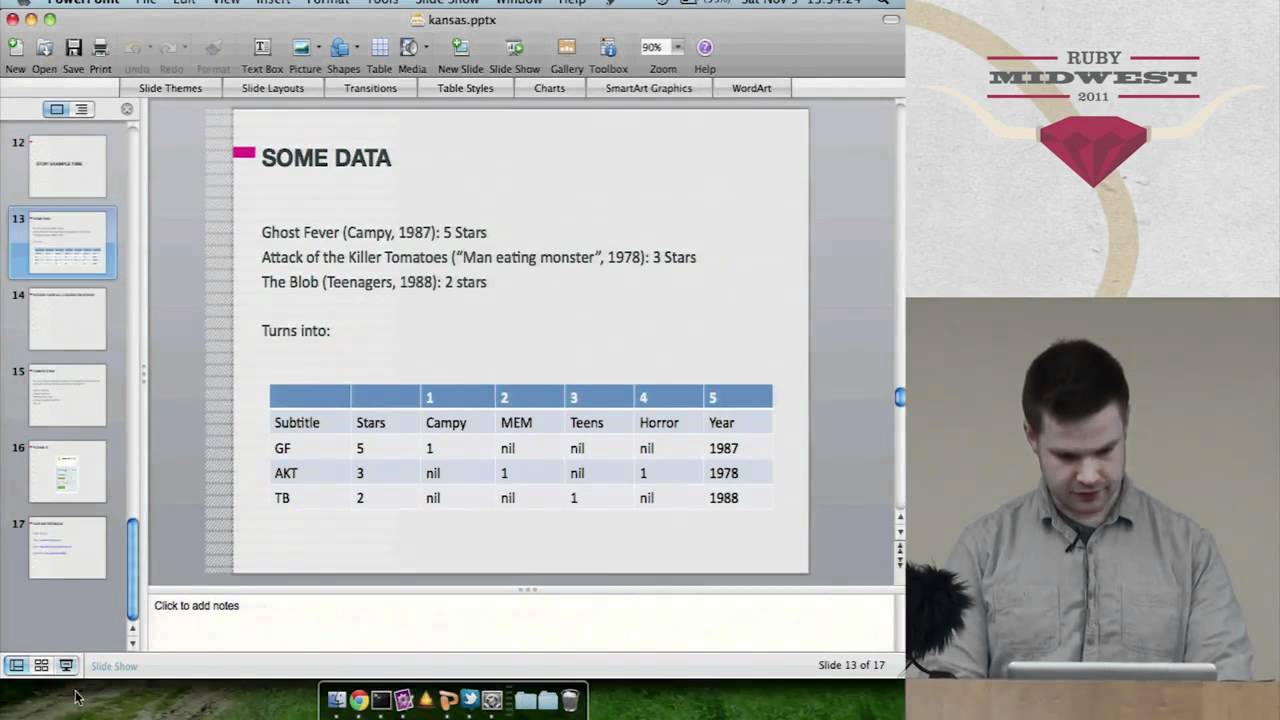Click the 'Slide 13 of 17' status text
The height and width of the screenshot is (720, 1280).
click(851, 665)
